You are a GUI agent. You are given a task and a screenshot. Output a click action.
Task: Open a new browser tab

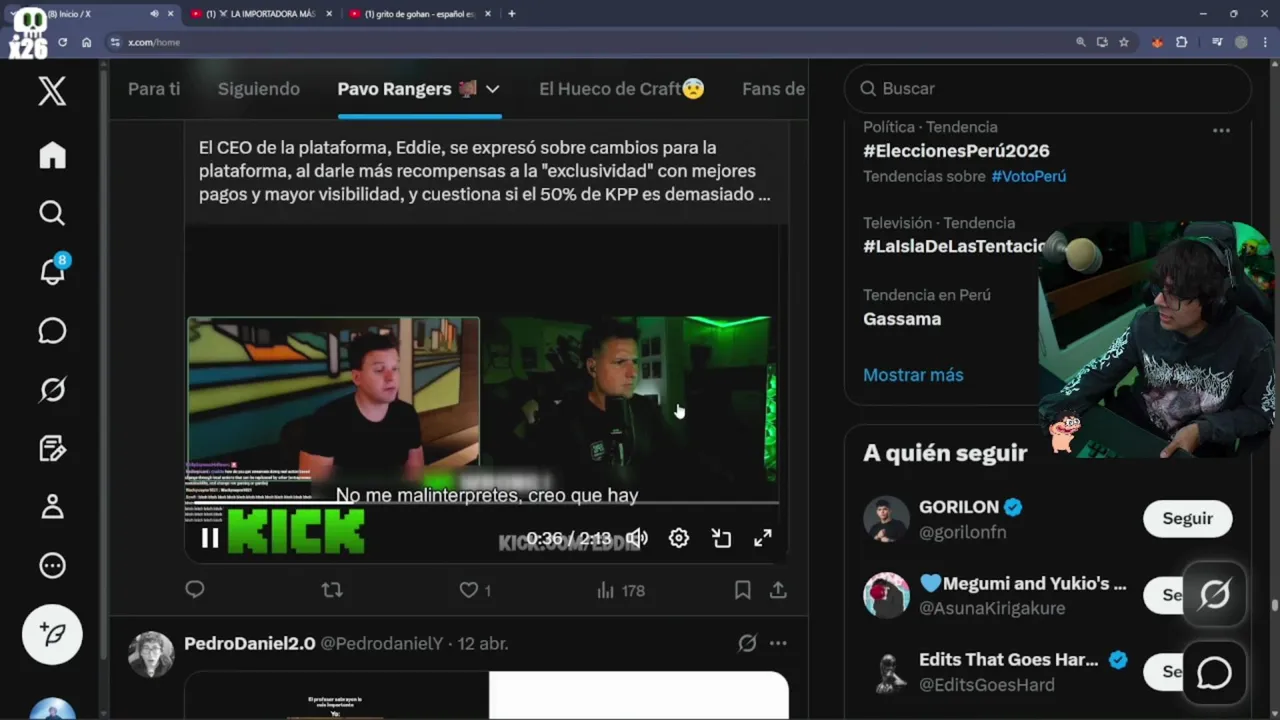coord(512,14)
